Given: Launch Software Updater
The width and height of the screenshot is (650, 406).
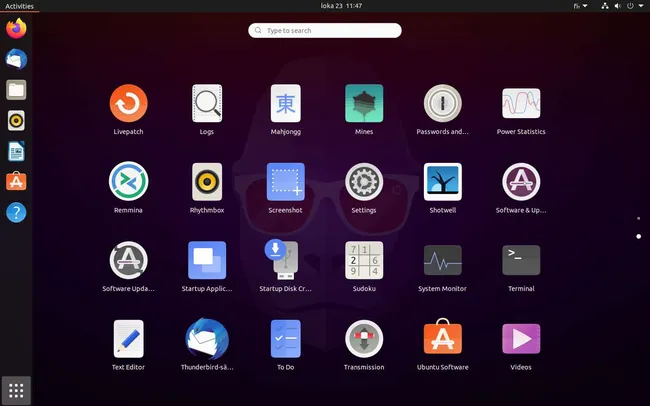Looking at the screenshot, I should coord(128,260).
